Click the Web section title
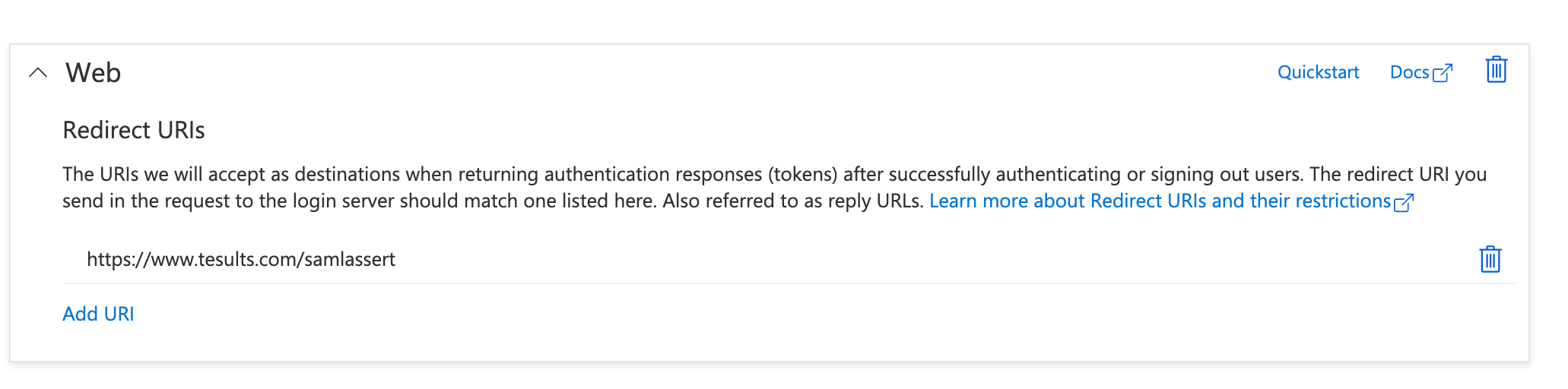The width and height of the screenshot is (1568, 389). 93,73
